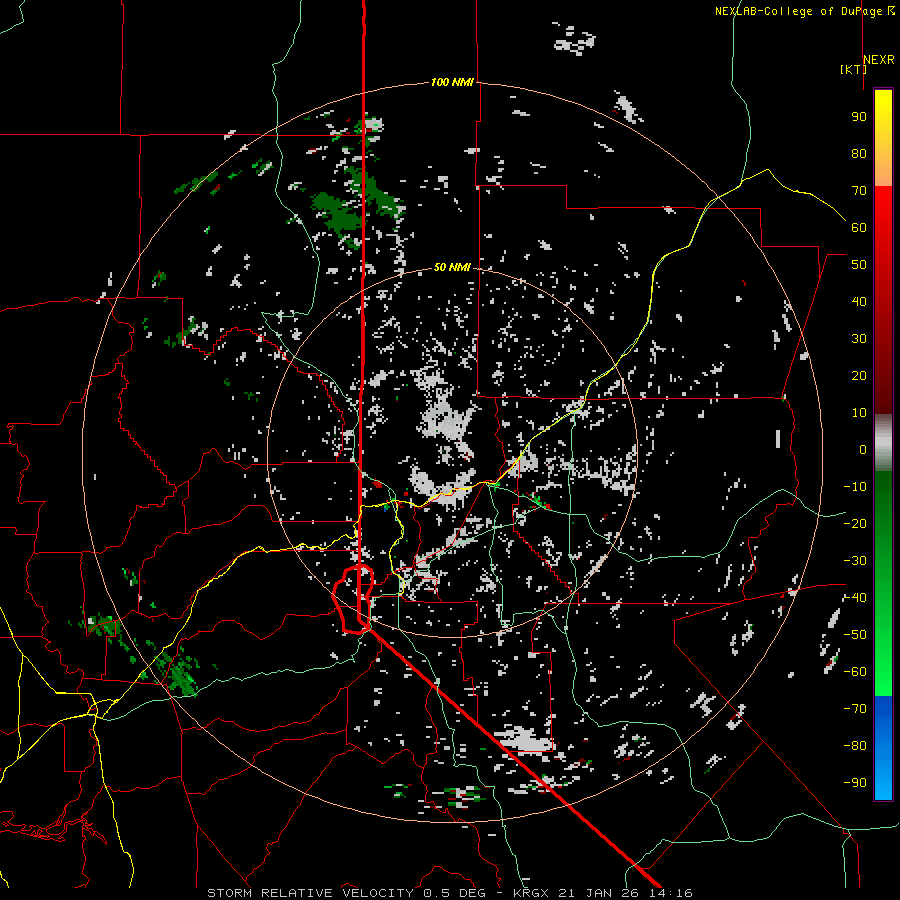Viewport: 900px width, 900px height.
Task: Pick the gray near-zero color bar segment
Action: (883, 443)
